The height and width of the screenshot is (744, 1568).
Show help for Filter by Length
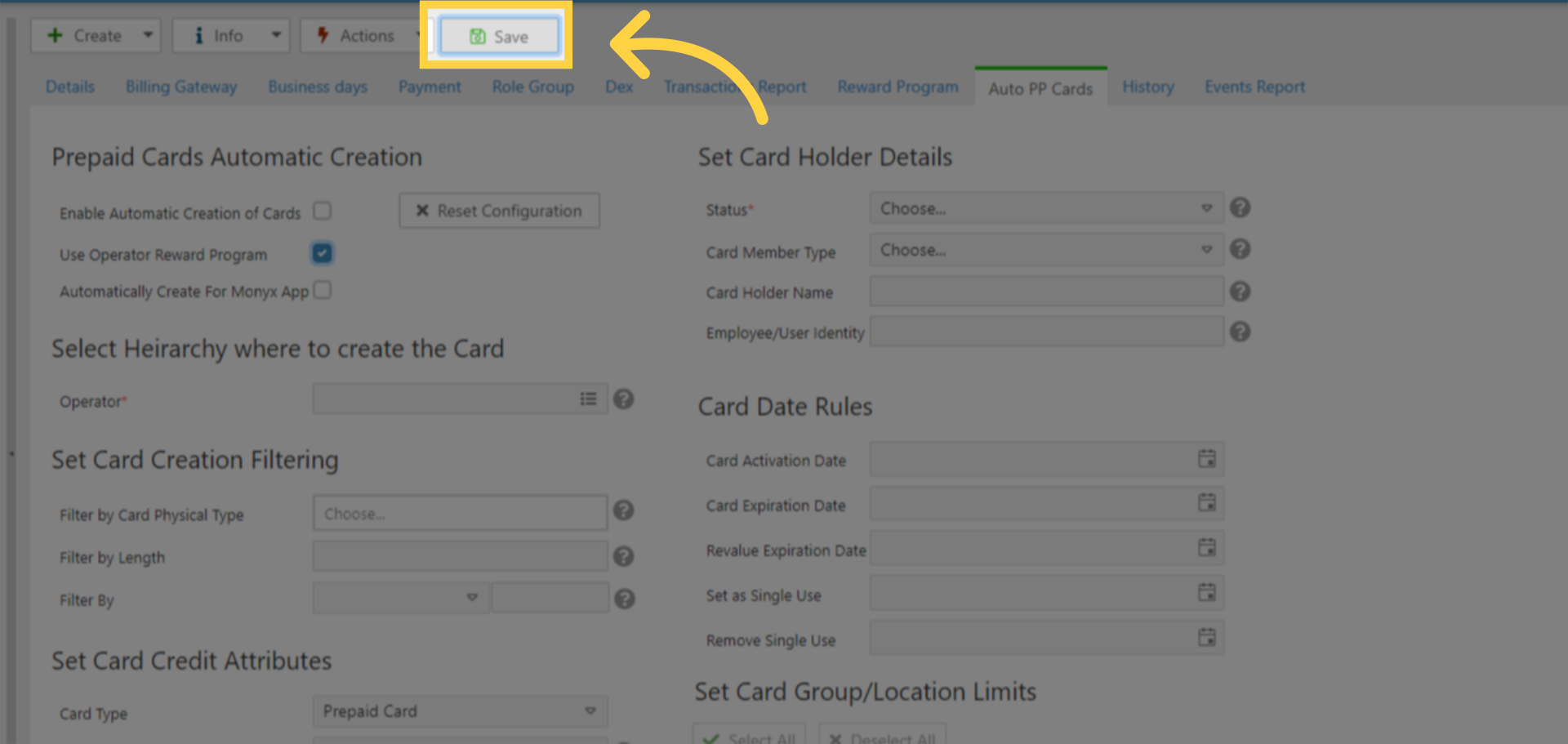point(624,556)
